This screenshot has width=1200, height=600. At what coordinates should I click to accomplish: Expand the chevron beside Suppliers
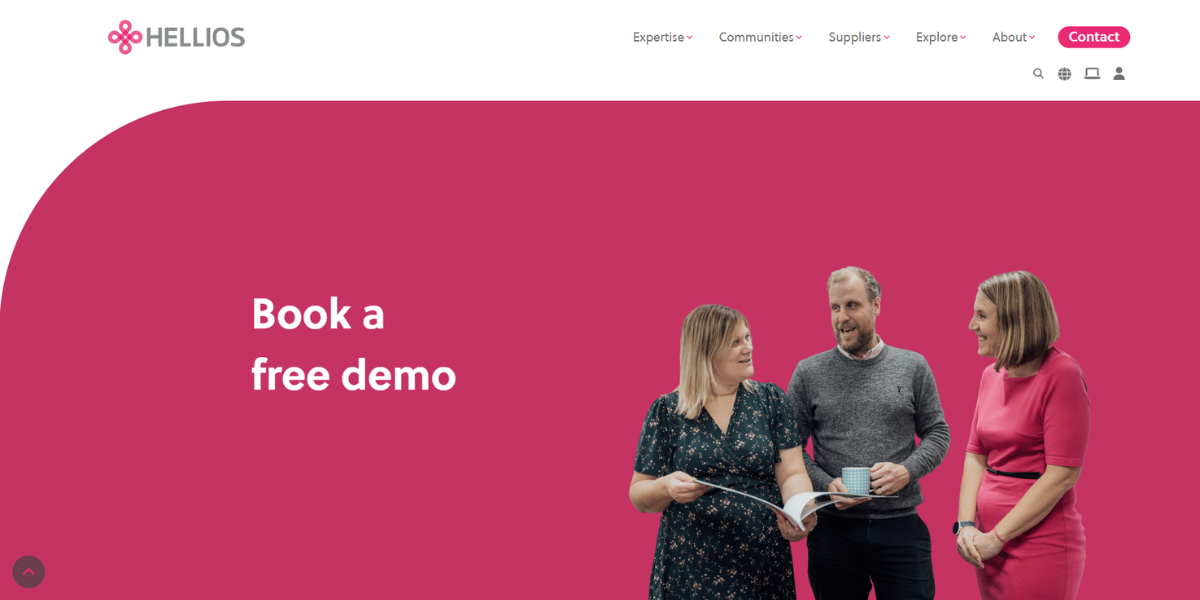pos(887,38)
